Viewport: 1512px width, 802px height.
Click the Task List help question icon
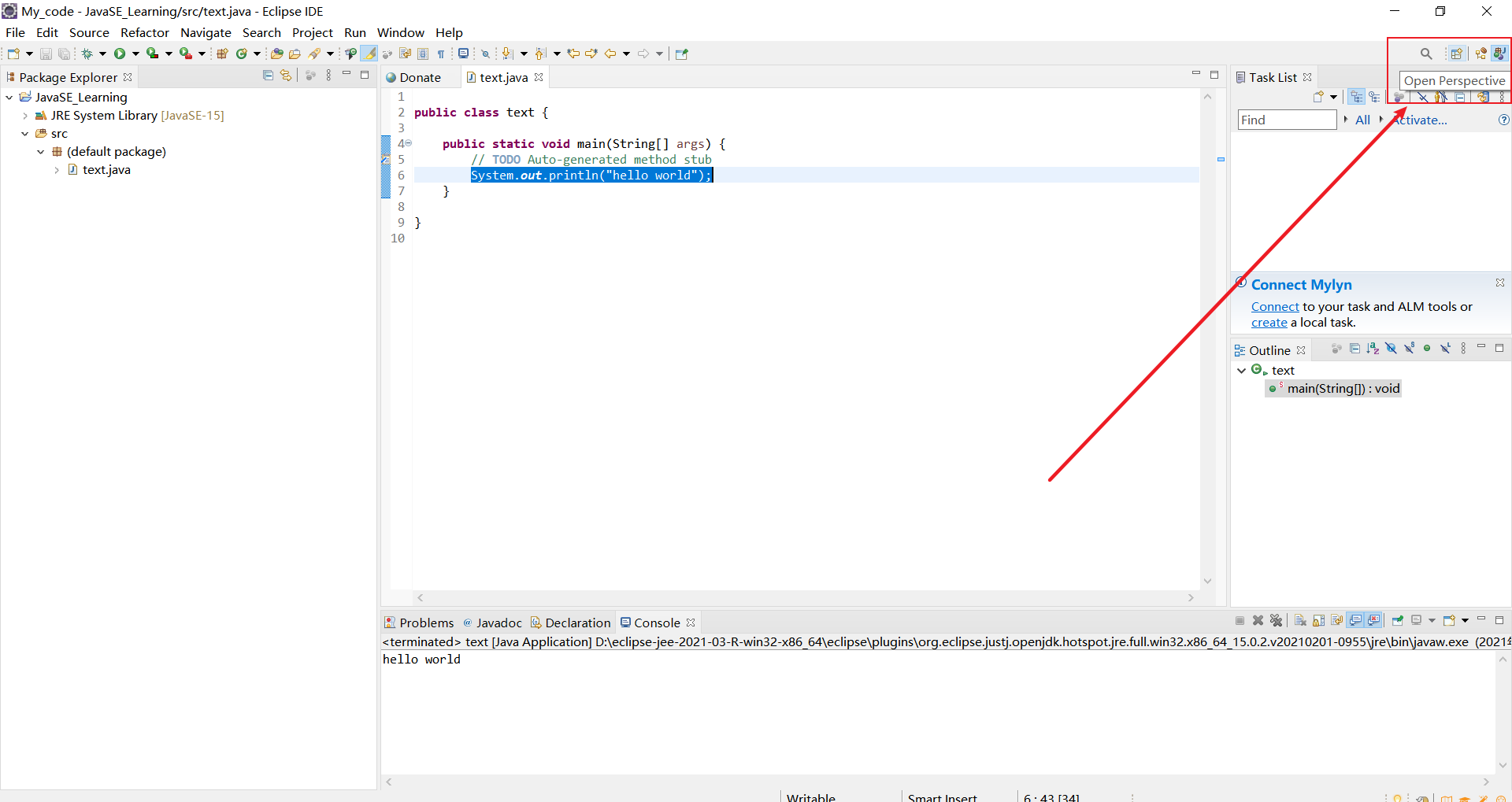pos(1503,120)
